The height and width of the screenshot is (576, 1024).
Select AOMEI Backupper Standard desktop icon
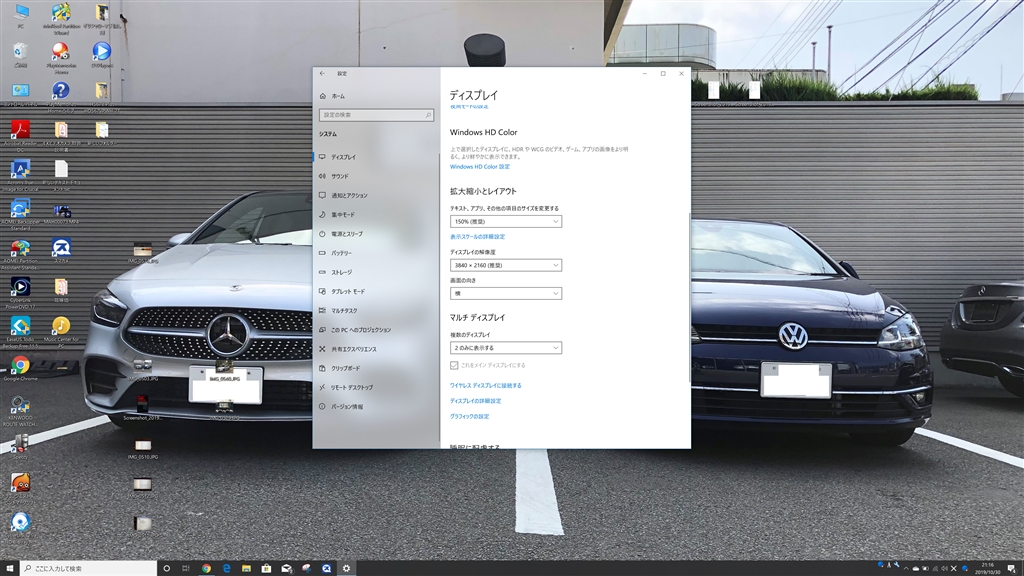[x=20, y=214]
